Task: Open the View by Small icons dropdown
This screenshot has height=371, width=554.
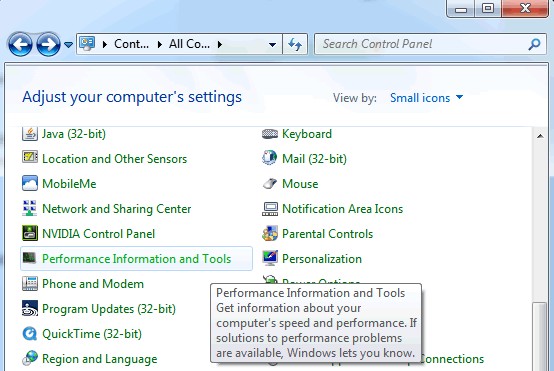Action: [426, 98]
